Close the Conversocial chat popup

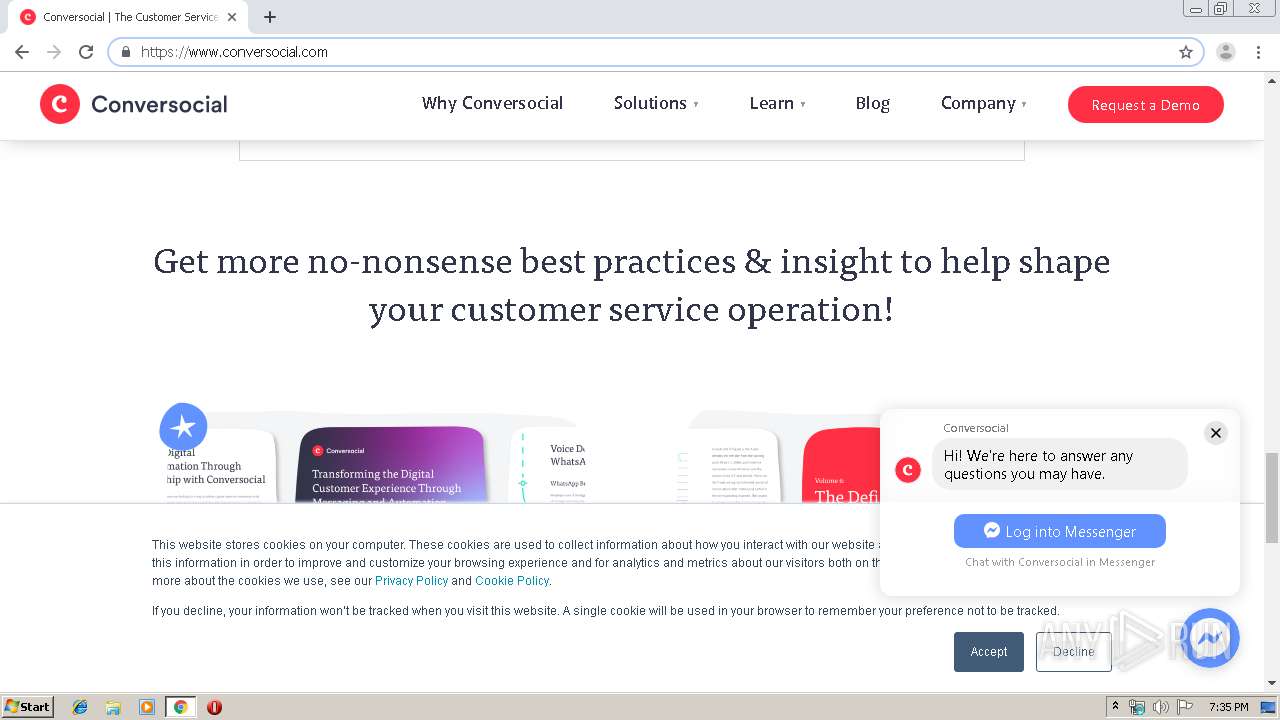1216,433
